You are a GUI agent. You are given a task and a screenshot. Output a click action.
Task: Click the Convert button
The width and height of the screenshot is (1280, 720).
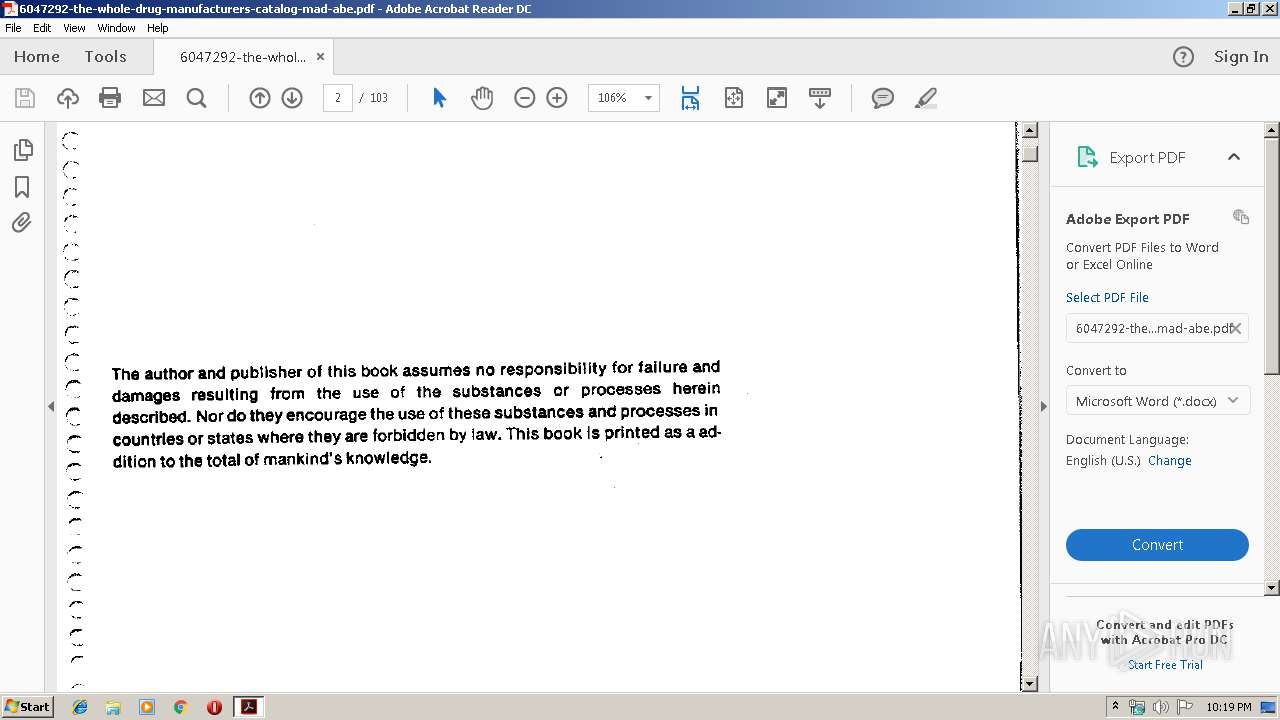[1157, 545]
